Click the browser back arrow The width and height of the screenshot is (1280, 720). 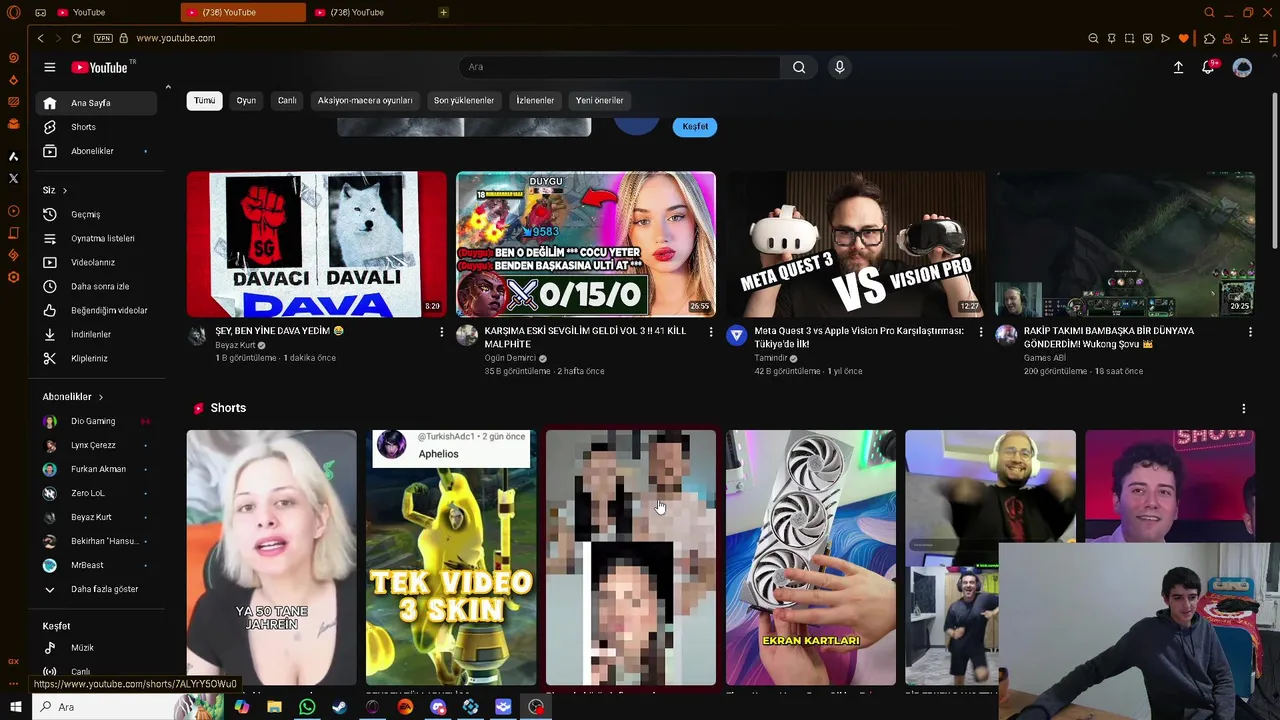click(40, 38)
